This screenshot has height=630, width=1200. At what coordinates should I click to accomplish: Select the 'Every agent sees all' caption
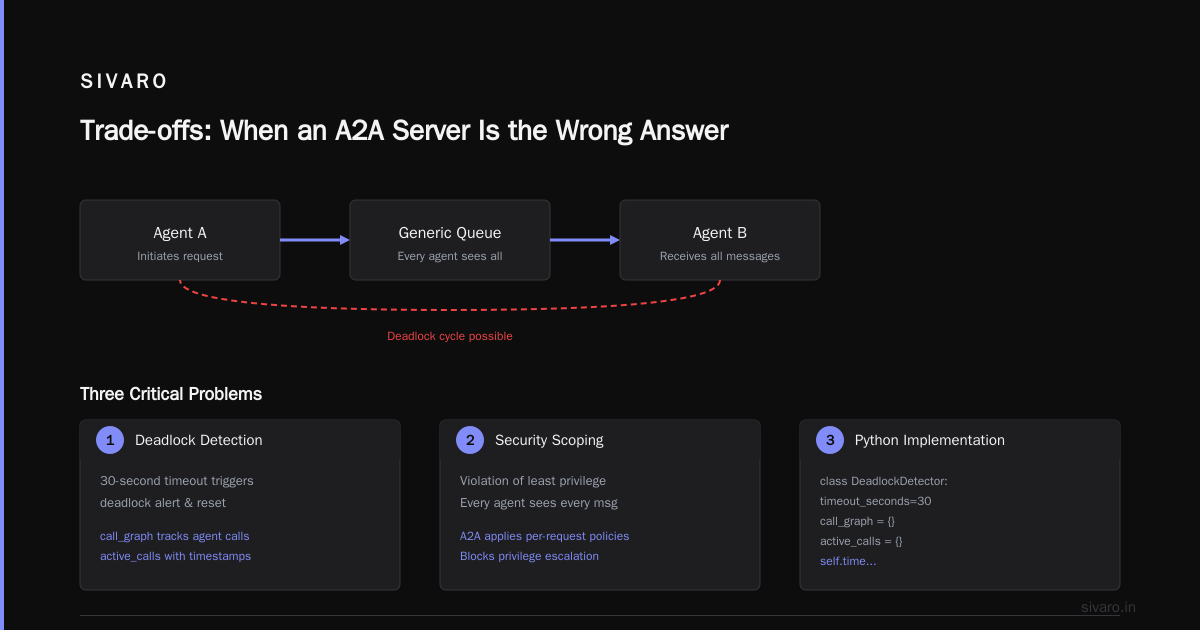(450, 256)
